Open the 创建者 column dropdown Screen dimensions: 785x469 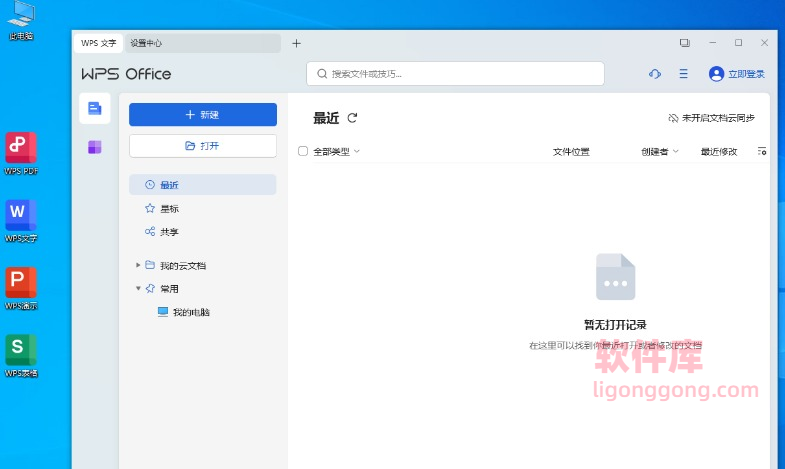coord(660,152)
